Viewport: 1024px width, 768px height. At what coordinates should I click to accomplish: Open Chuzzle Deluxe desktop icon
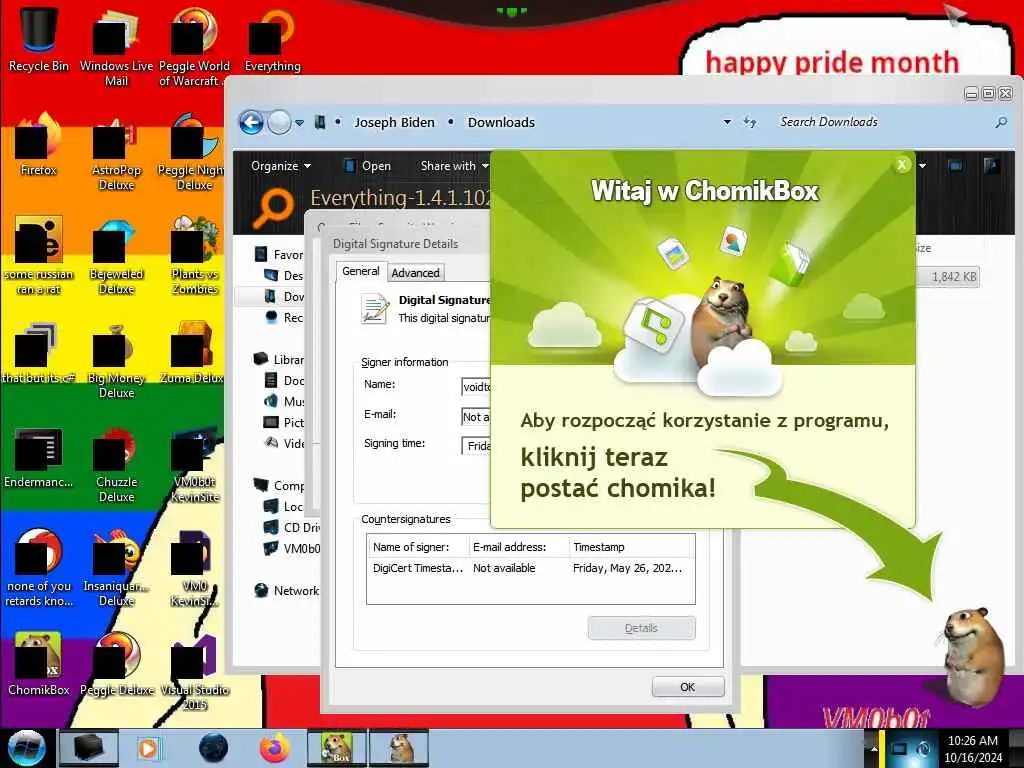(x=116, y=465)
